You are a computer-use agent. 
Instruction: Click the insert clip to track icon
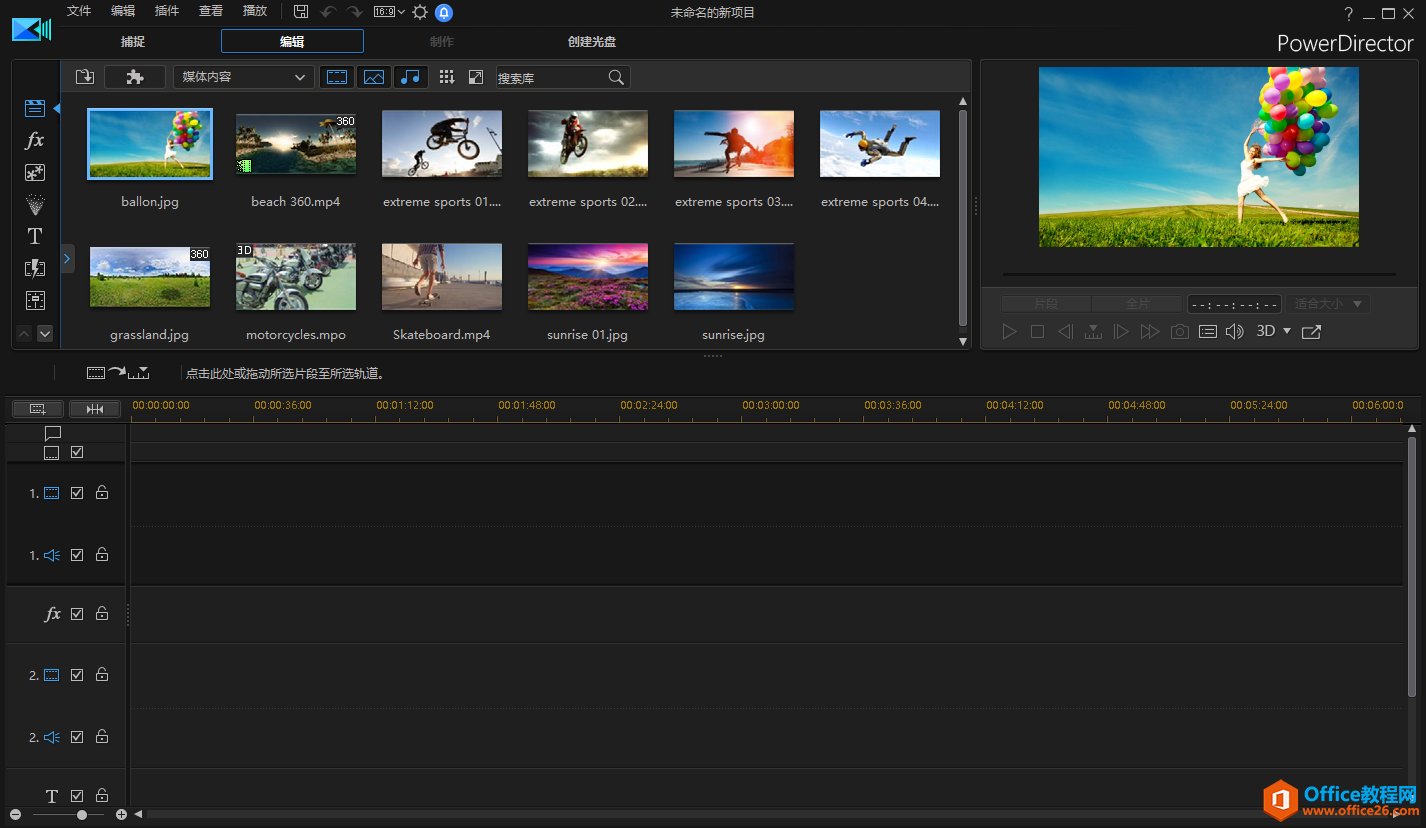coord(118,372)
